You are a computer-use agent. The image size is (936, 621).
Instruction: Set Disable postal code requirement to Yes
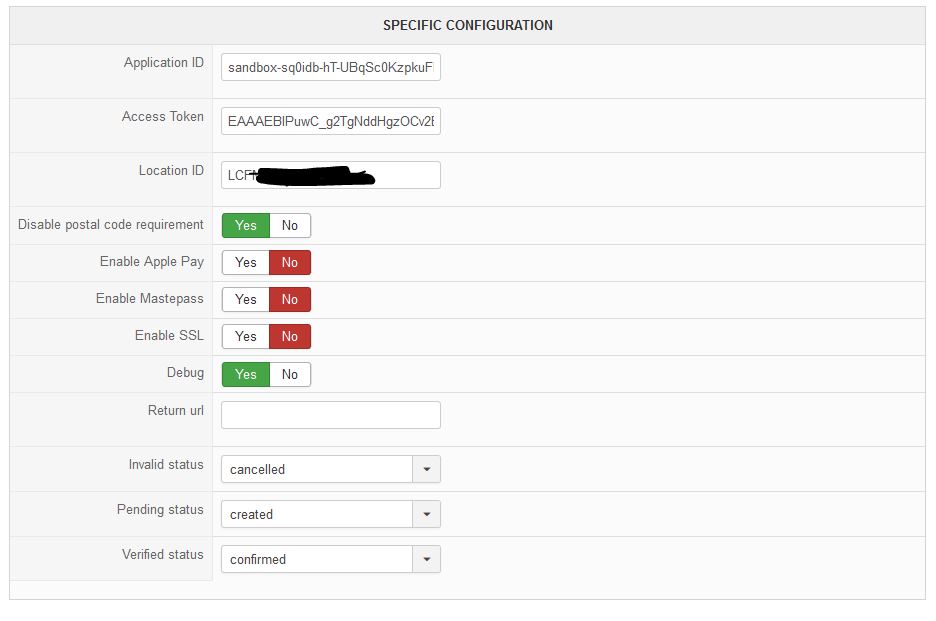(246, 226)
